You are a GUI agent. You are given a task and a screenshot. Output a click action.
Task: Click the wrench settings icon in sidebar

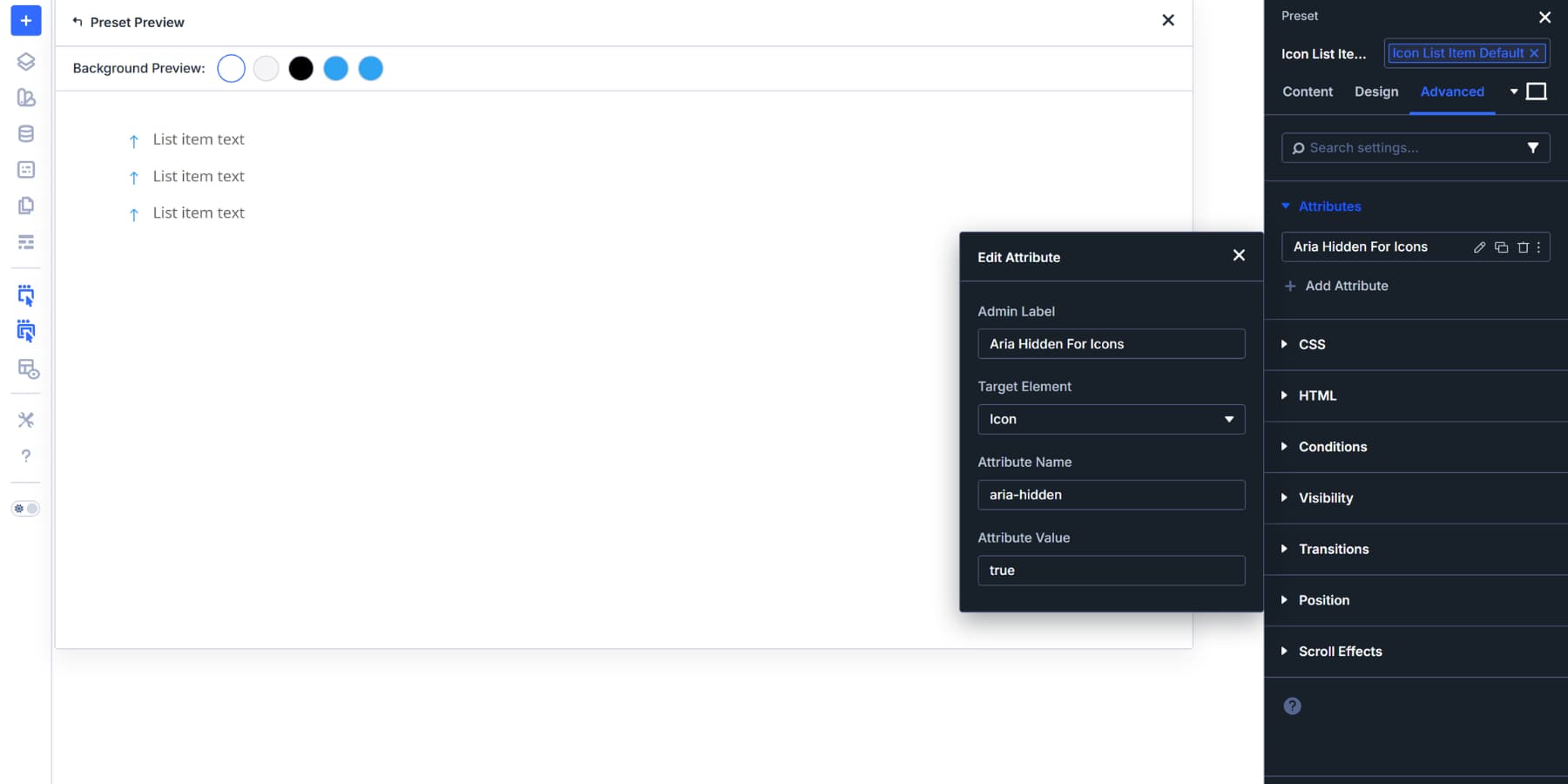coord(25,419)
